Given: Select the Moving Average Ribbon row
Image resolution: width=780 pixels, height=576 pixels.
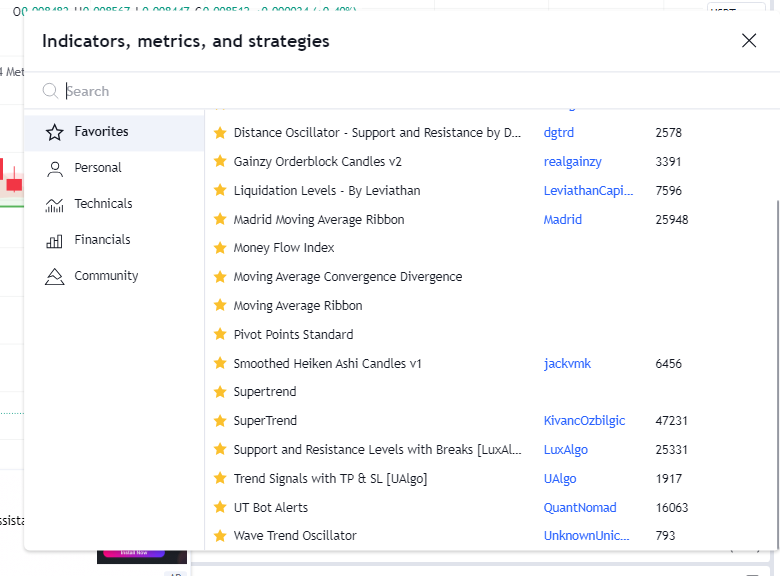Looking at the screenshot, I should click(490, 305).
